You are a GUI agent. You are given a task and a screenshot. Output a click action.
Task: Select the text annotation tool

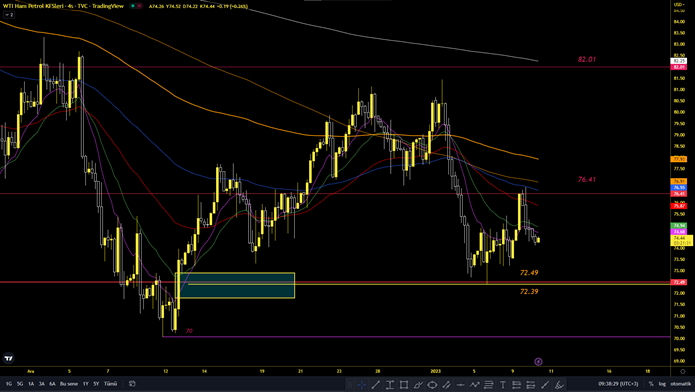tap(503, 384)
